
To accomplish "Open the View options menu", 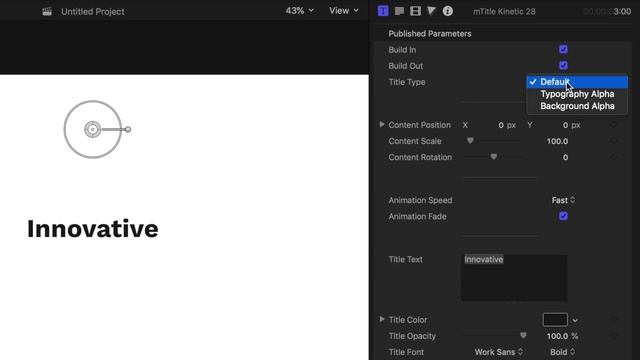I will click(344, 11).
